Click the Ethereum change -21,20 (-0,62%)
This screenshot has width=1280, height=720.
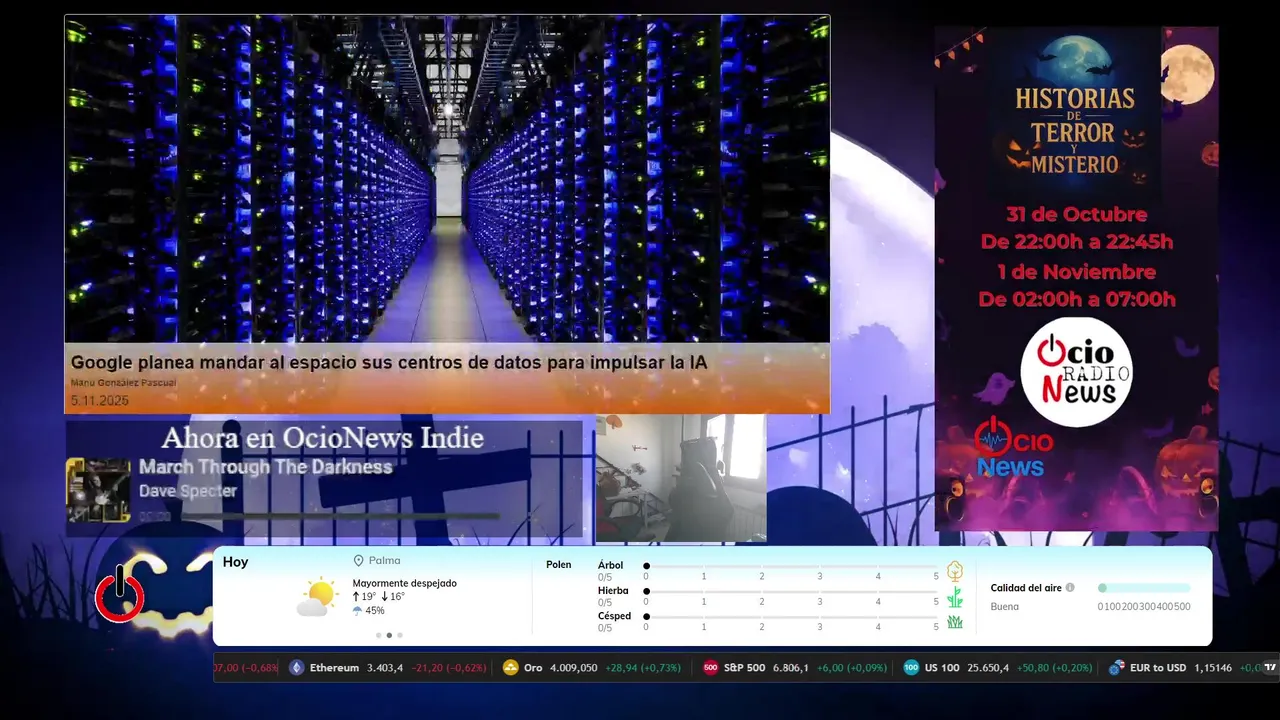[449, 668]
